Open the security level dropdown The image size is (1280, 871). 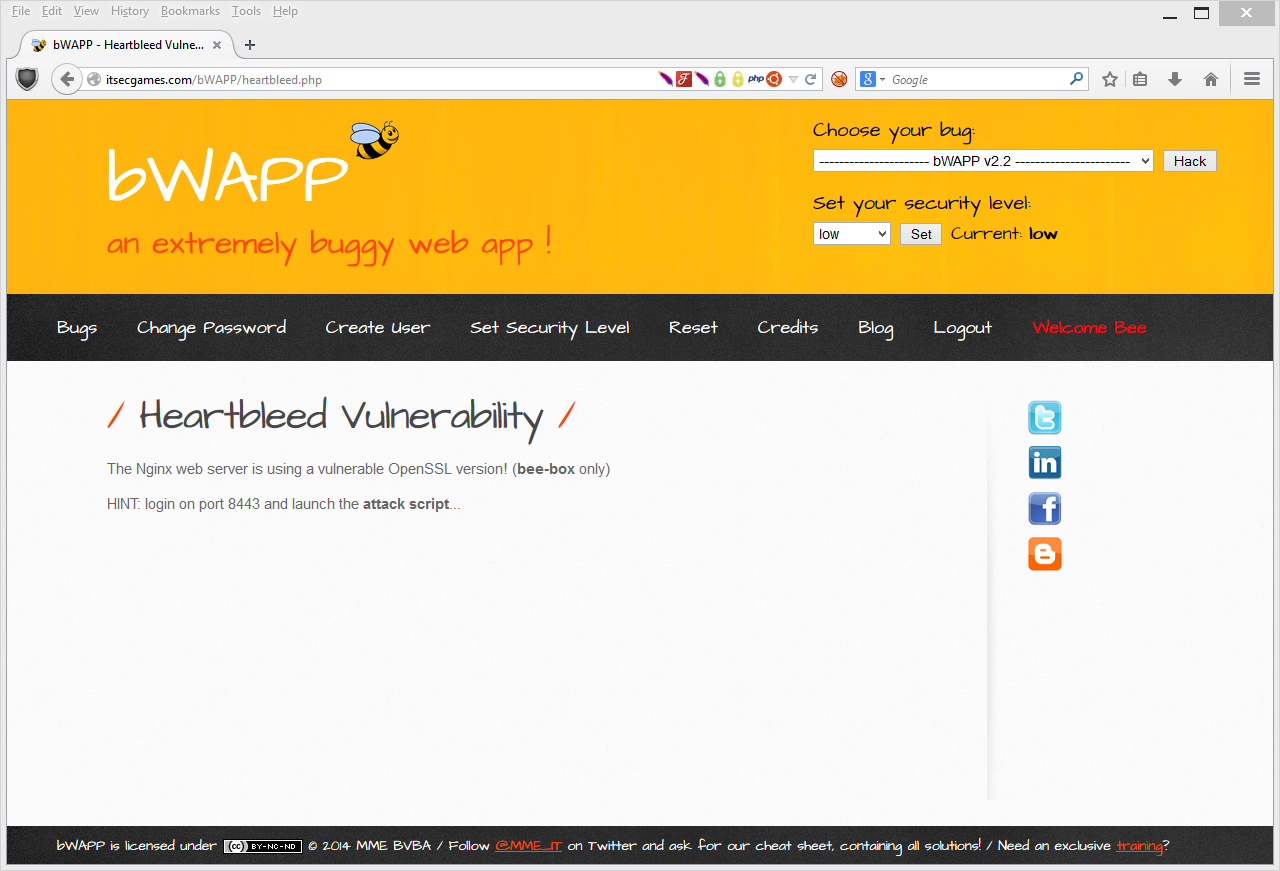pos(851,234)
